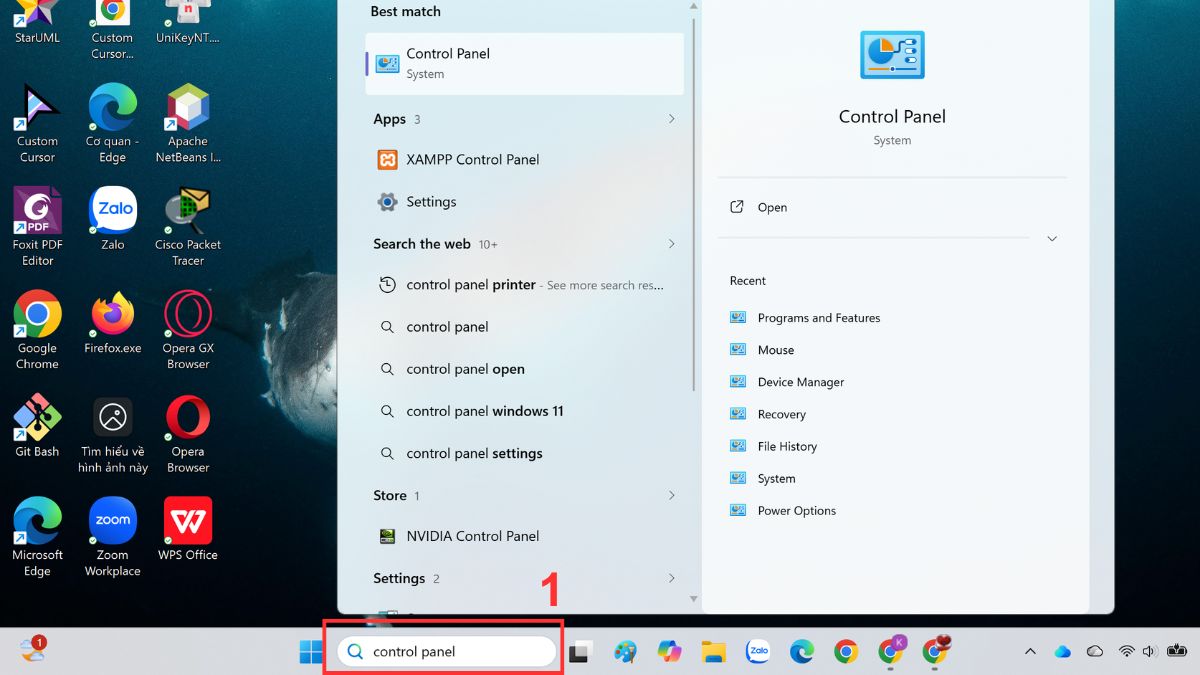Screen dimensions: 1200x675
Task: Open recent item Power Options
Action: tap(783, 510)
